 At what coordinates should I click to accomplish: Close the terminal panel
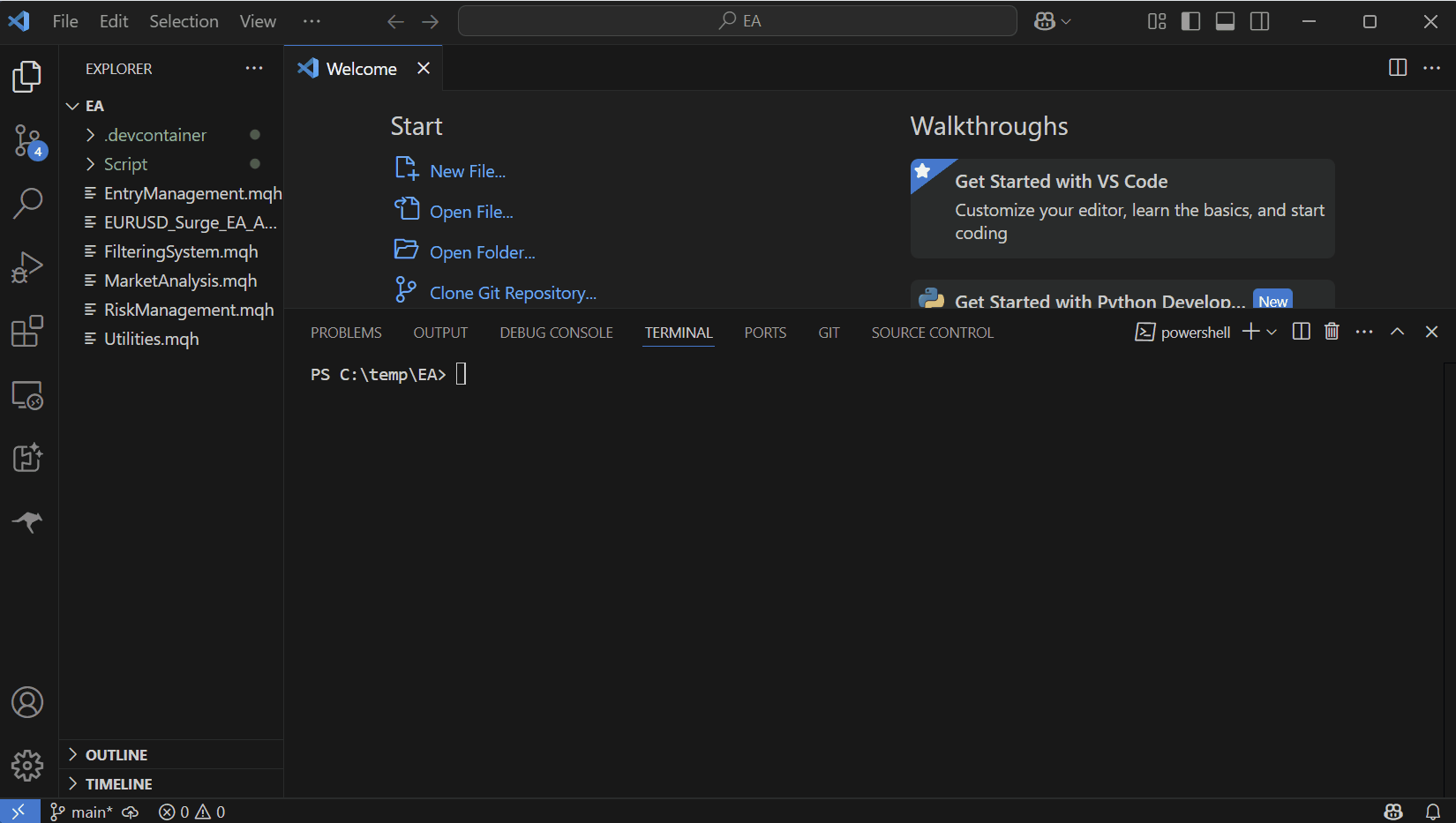[x=1431, y=332]
